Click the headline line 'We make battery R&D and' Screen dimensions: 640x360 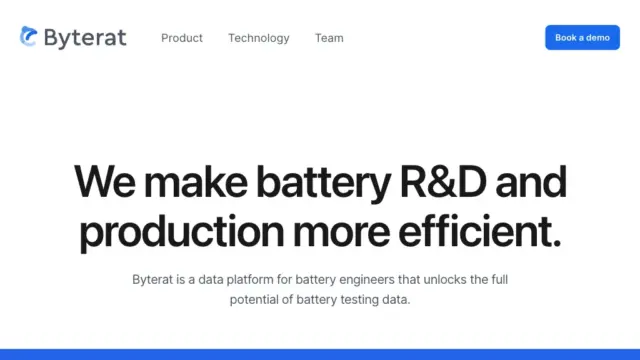point(320,182)
